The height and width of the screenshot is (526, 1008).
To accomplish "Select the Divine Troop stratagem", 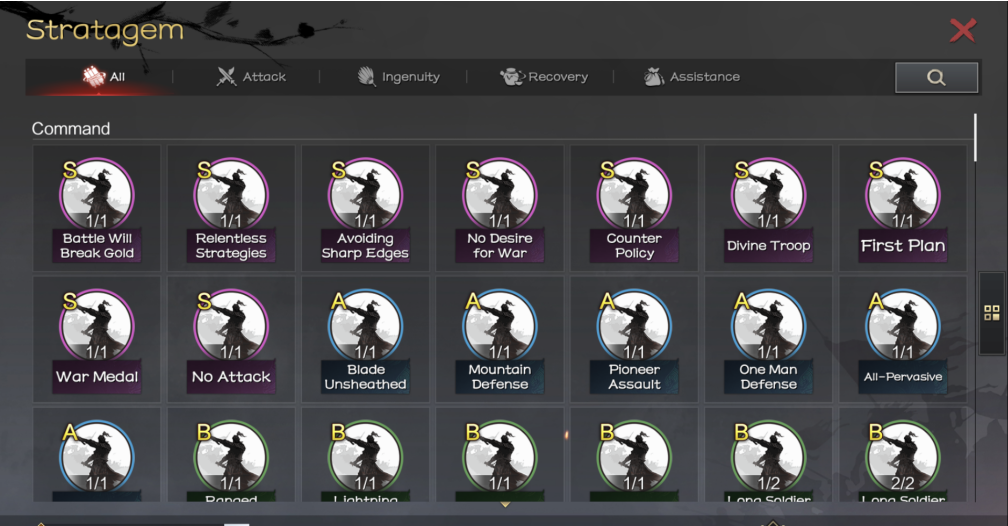I will point(768,208).
